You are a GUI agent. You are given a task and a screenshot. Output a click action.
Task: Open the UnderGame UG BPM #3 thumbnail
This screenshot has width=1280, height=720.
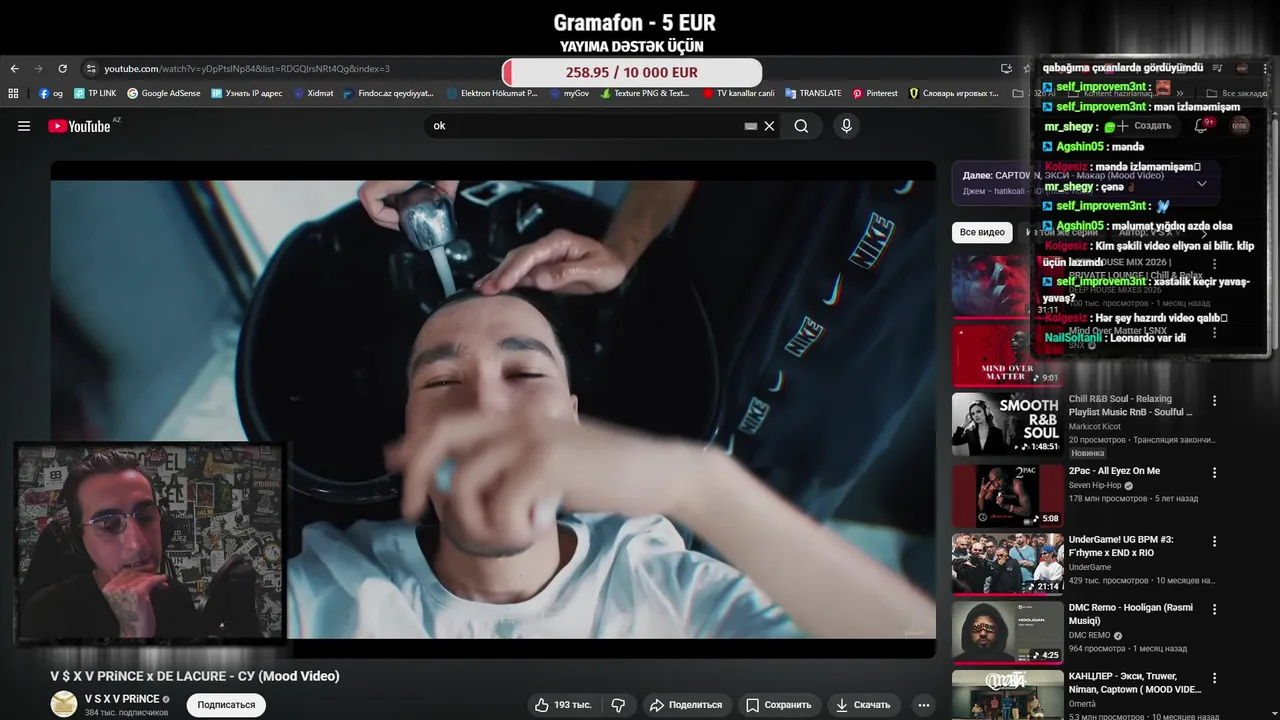(1007, 564)
